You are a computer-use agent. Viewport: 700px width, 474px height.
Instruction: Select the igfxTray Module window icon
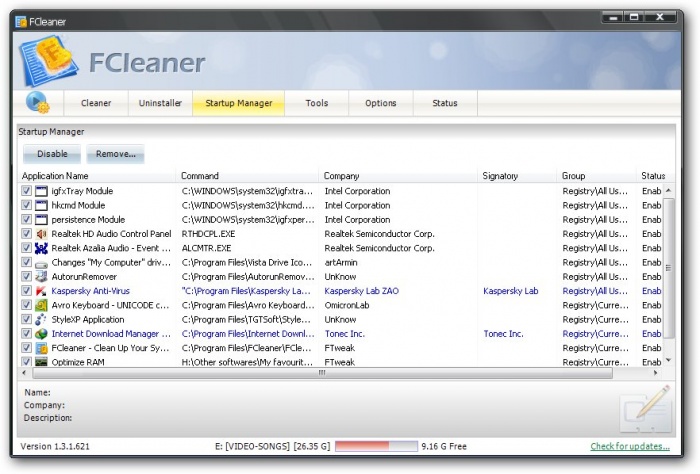[41, 191]
